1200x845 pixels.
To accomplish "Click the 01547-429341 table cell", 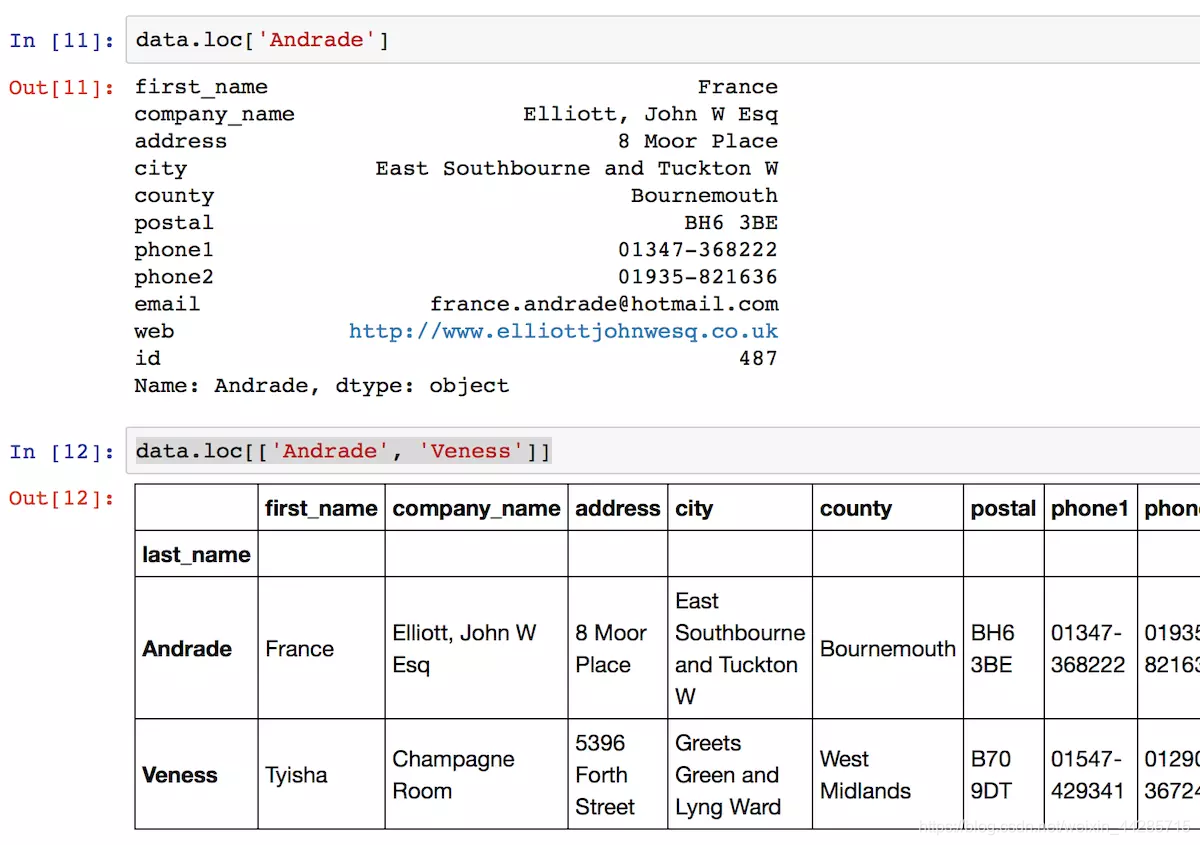I will (x=1090, y=774).
